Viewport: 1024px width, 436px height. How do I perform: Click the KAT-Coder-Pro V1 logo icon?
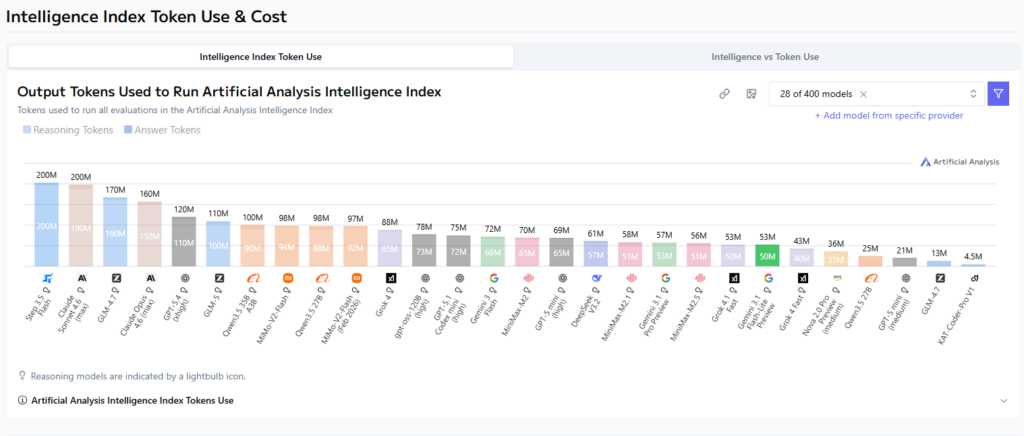click(x=973, y=277)
